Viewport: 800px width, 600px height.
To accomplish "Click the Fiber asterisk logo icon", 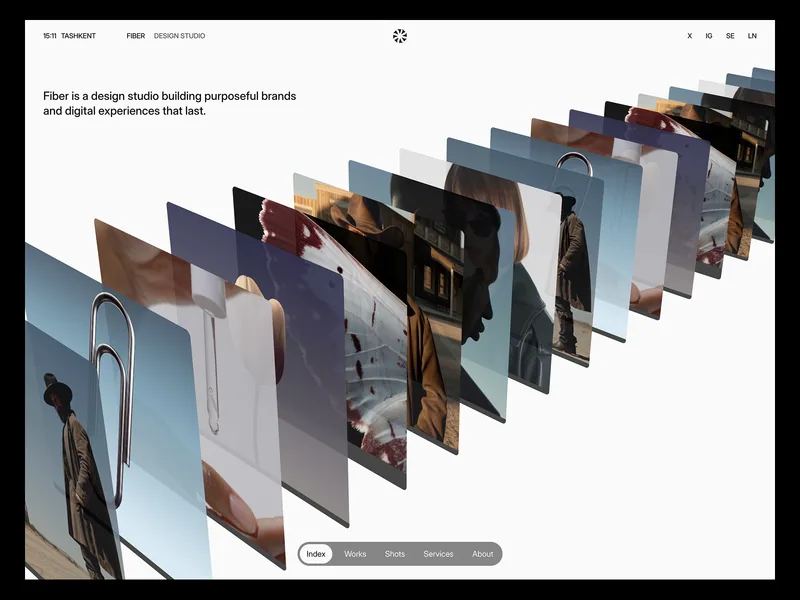I will point(400,36).
